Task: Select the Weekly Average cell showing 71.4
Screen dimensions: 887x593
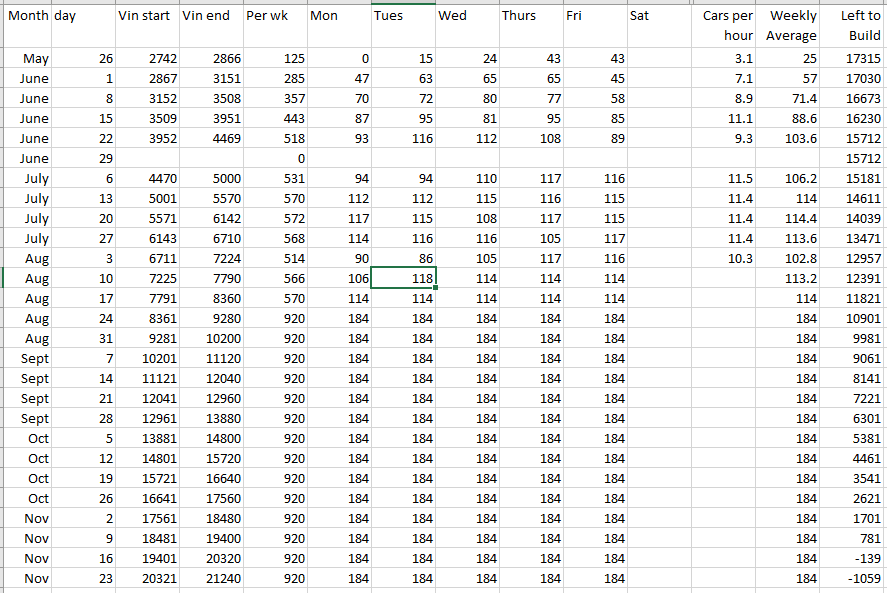Action: [788, 99]
